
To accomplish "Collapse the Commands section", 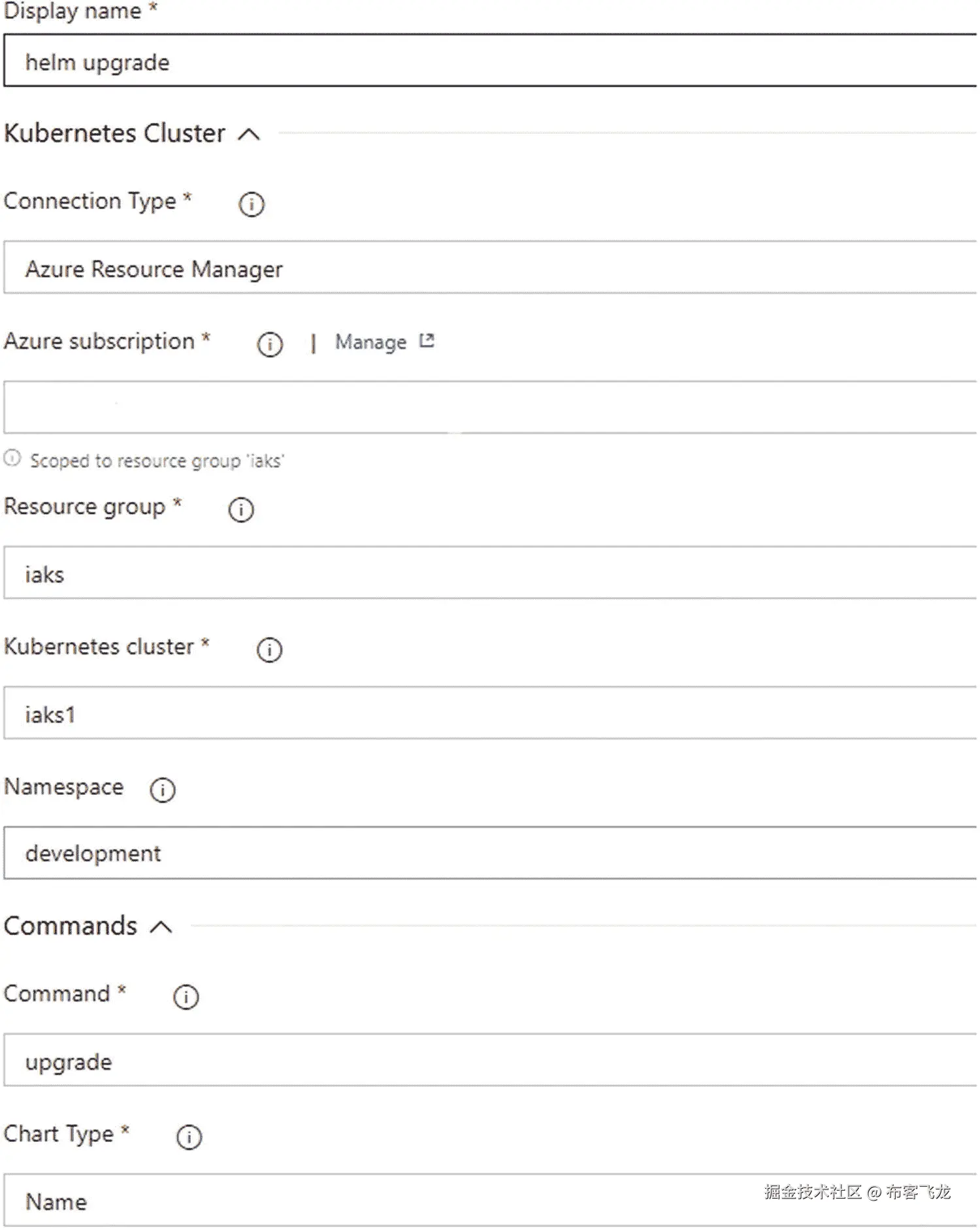I will 161,927.
